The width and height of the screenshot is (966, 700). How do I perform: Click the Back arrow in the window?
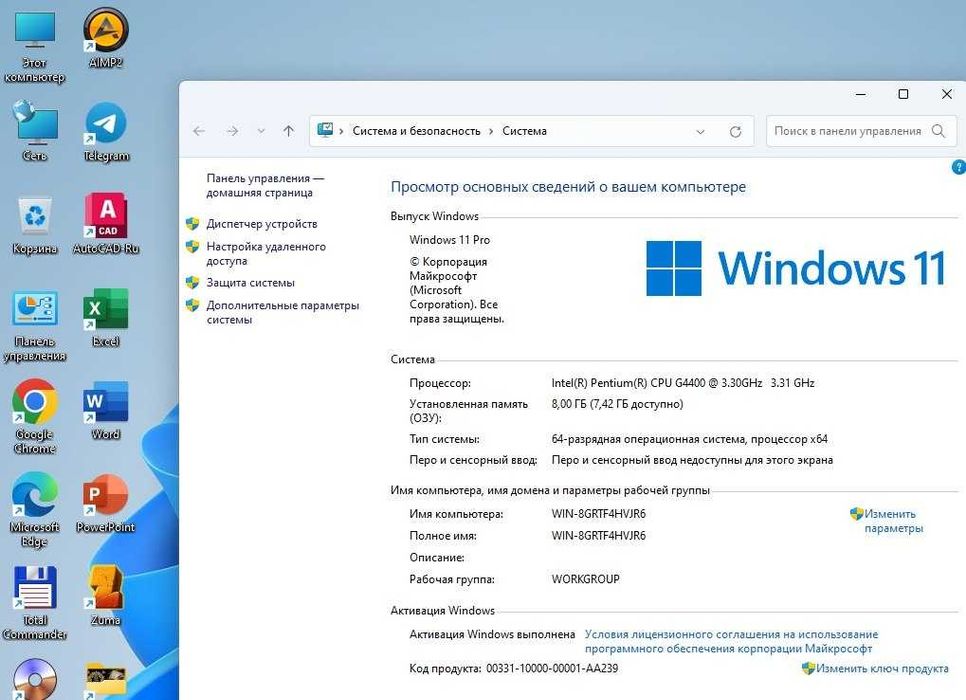[x=199, y=131]
